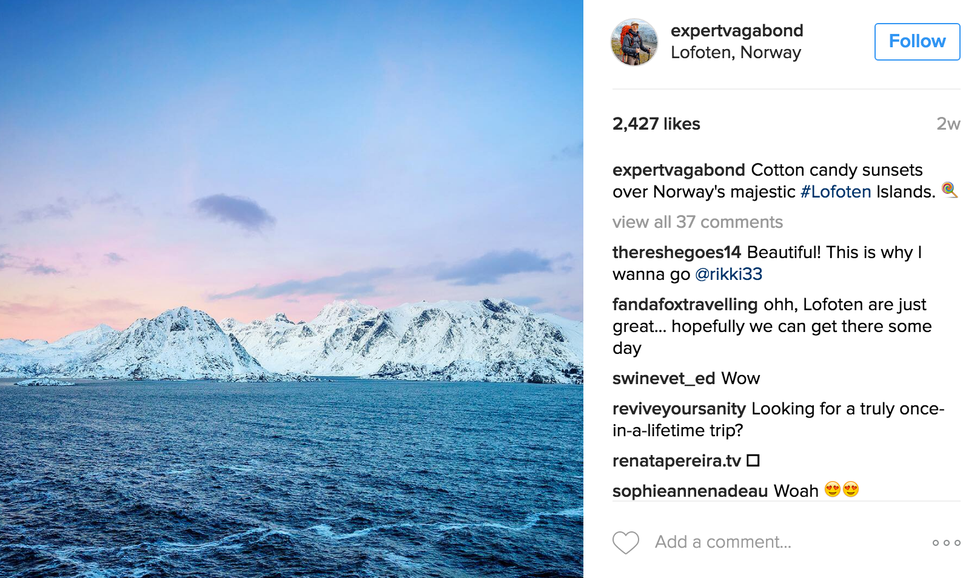Open thereshegoes14 commenter profile
980x578 pixels.
(677, 252)
